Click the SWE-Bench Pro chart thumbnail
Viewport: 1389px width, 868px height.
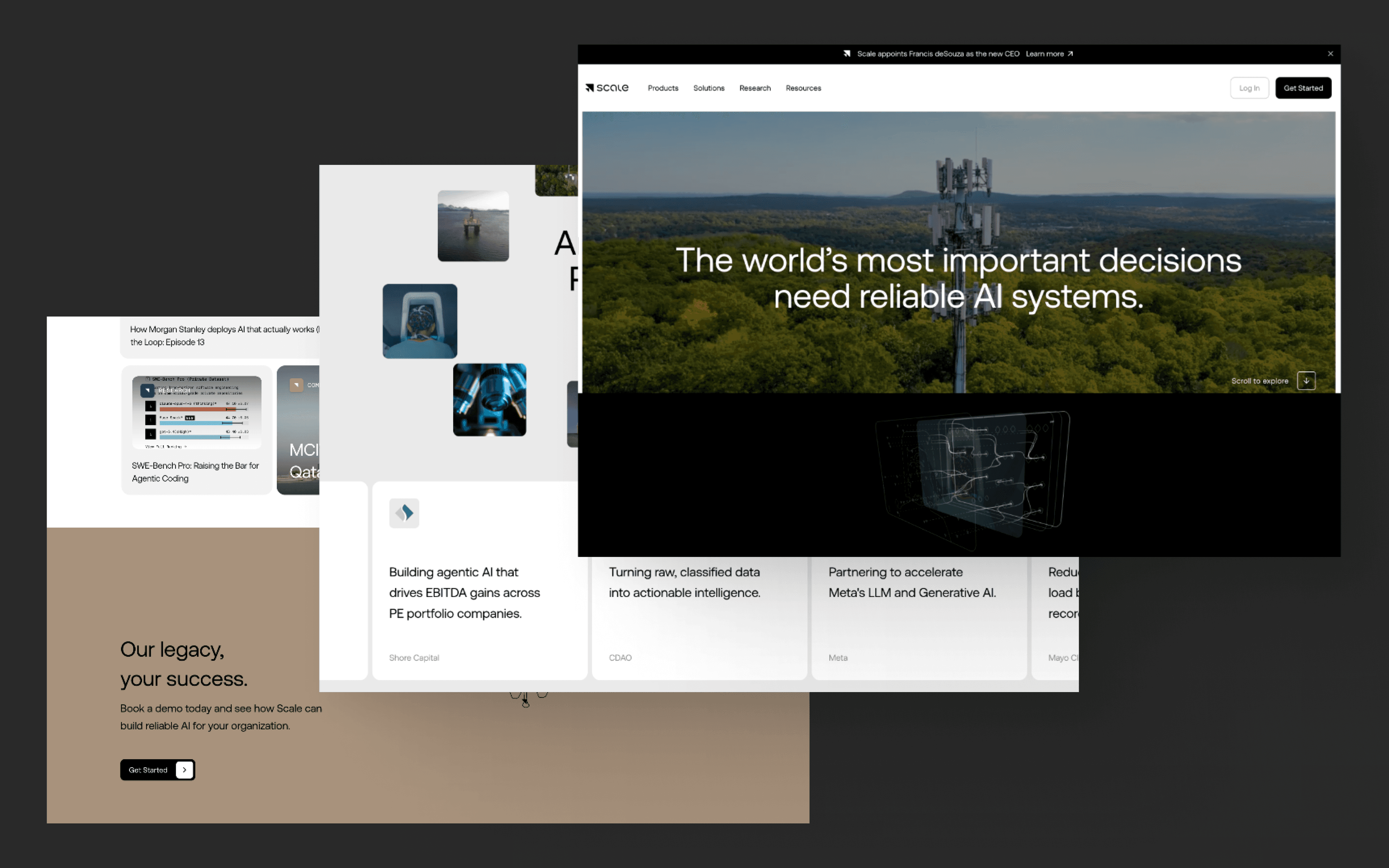click(197, 412)
